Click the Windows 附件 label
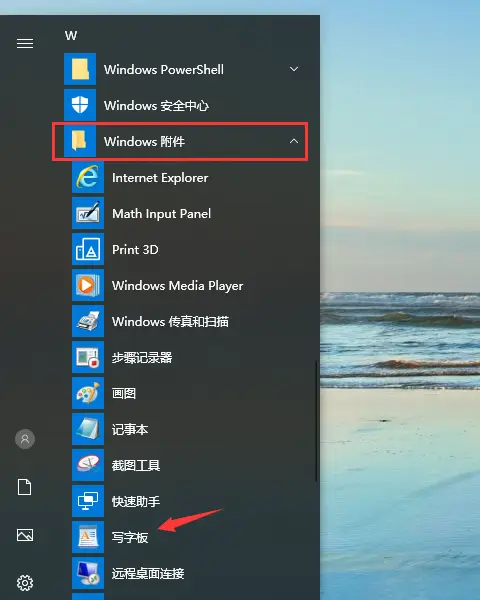480x600 pixels. pos(144,142)
